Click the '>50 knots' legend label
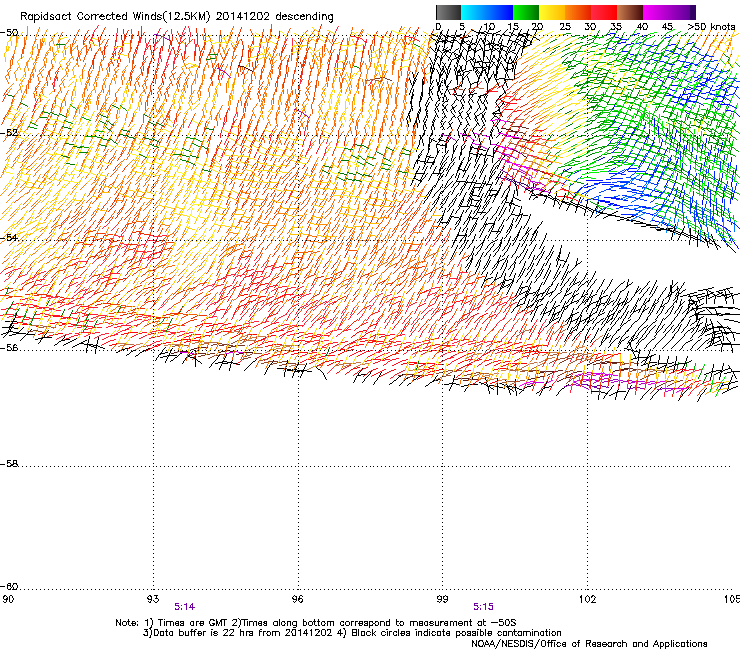The image size is (740, 650). [x=711, y=26]
